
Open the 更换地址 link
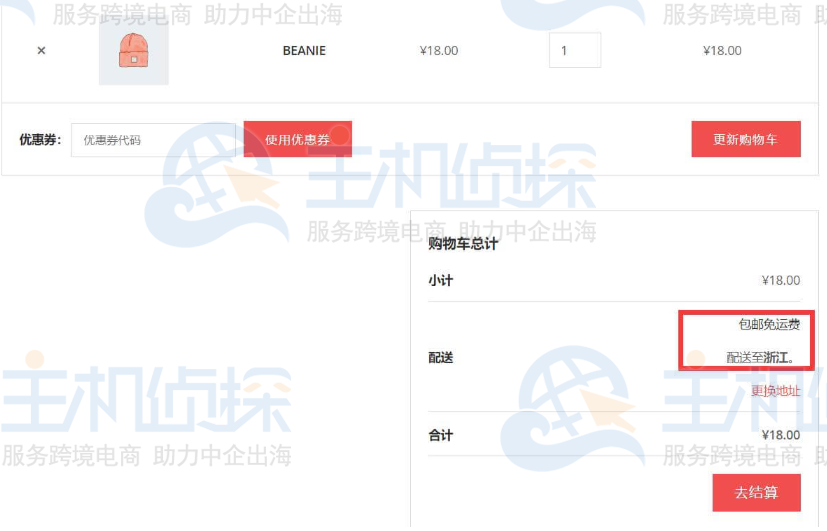pyautogui.click(x=775, y=391)
